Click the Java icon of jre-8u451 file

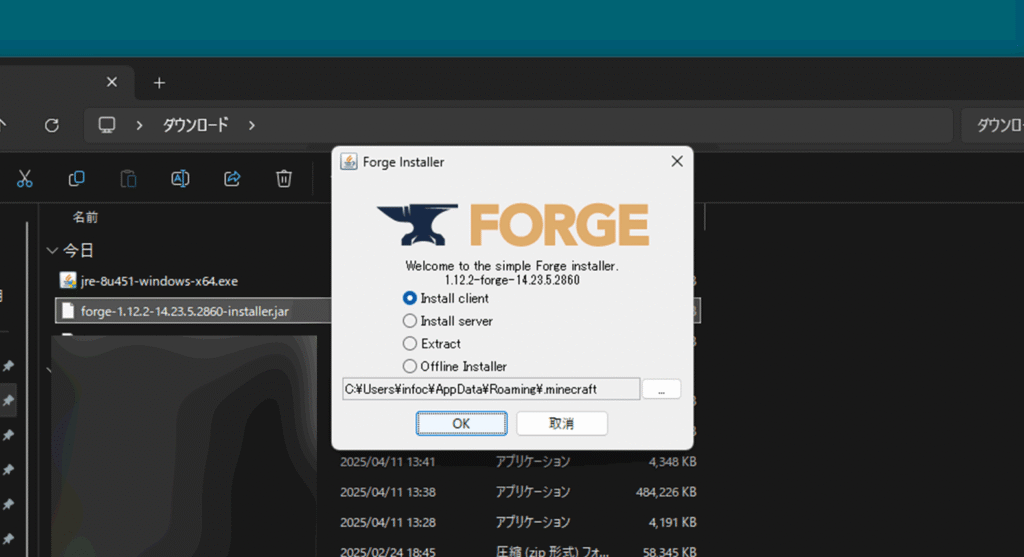68,281
